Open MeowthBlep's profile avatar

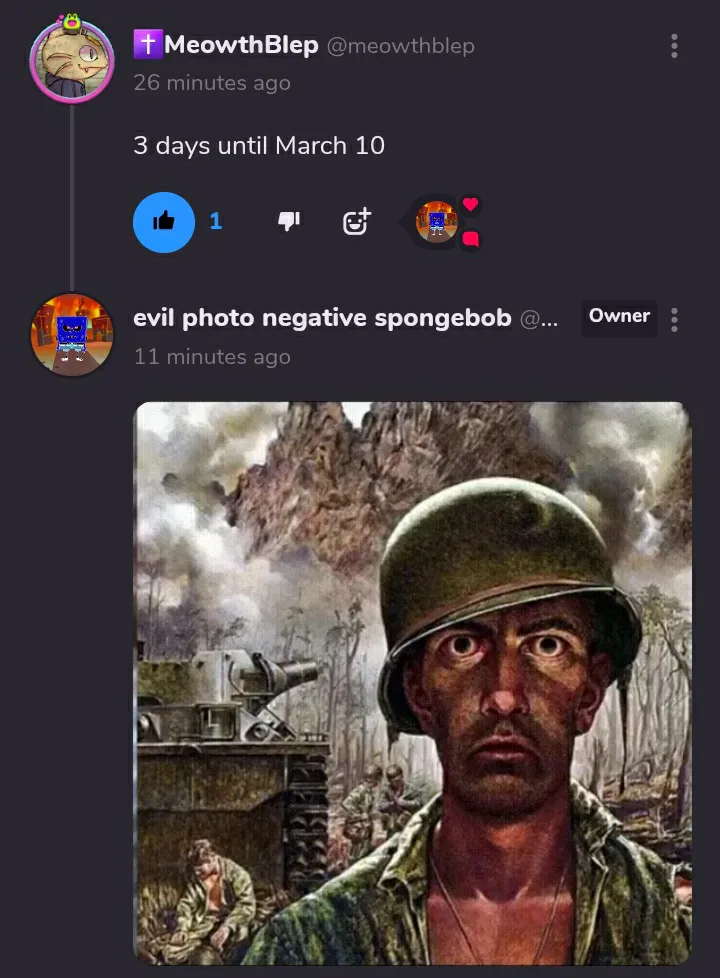point(71,59)
